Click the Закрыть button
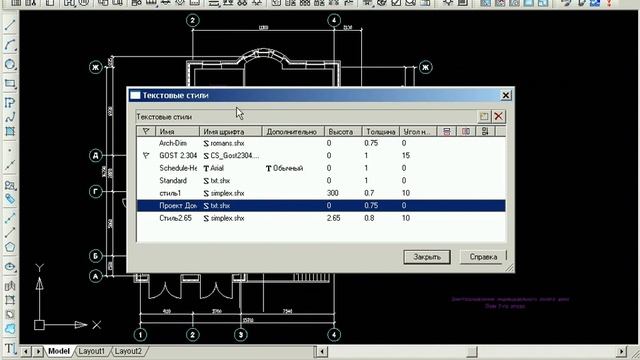The image size is (640, 360). [427, 257]
